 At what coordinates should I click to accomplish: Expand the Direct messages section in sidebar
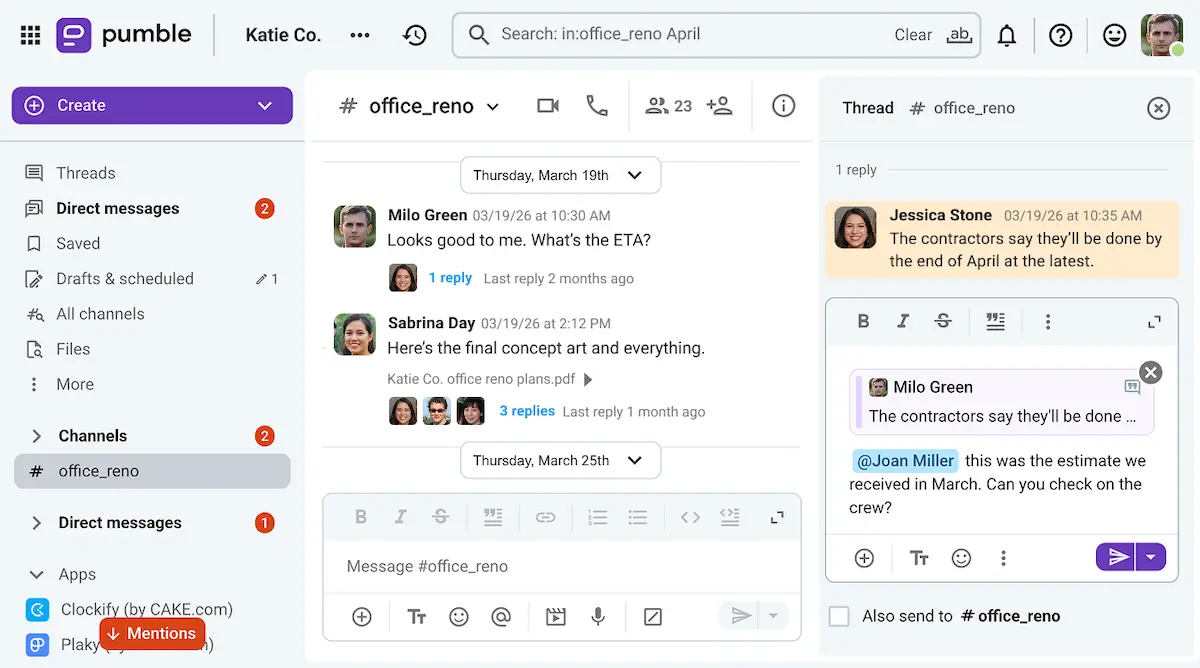pyautogui.click(x=36, y=523)
